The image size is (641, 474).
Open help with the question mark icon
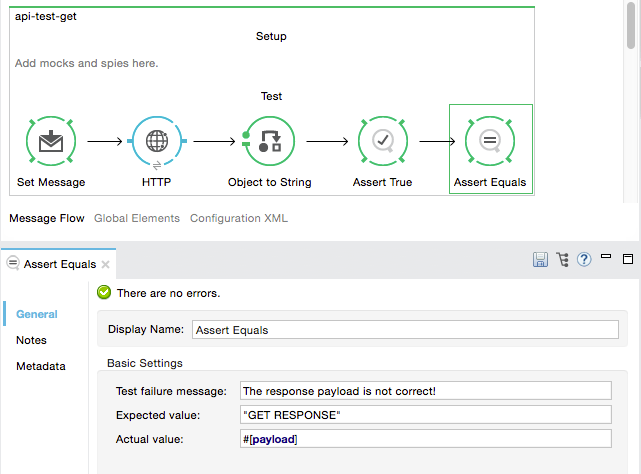tap(584, 260)
